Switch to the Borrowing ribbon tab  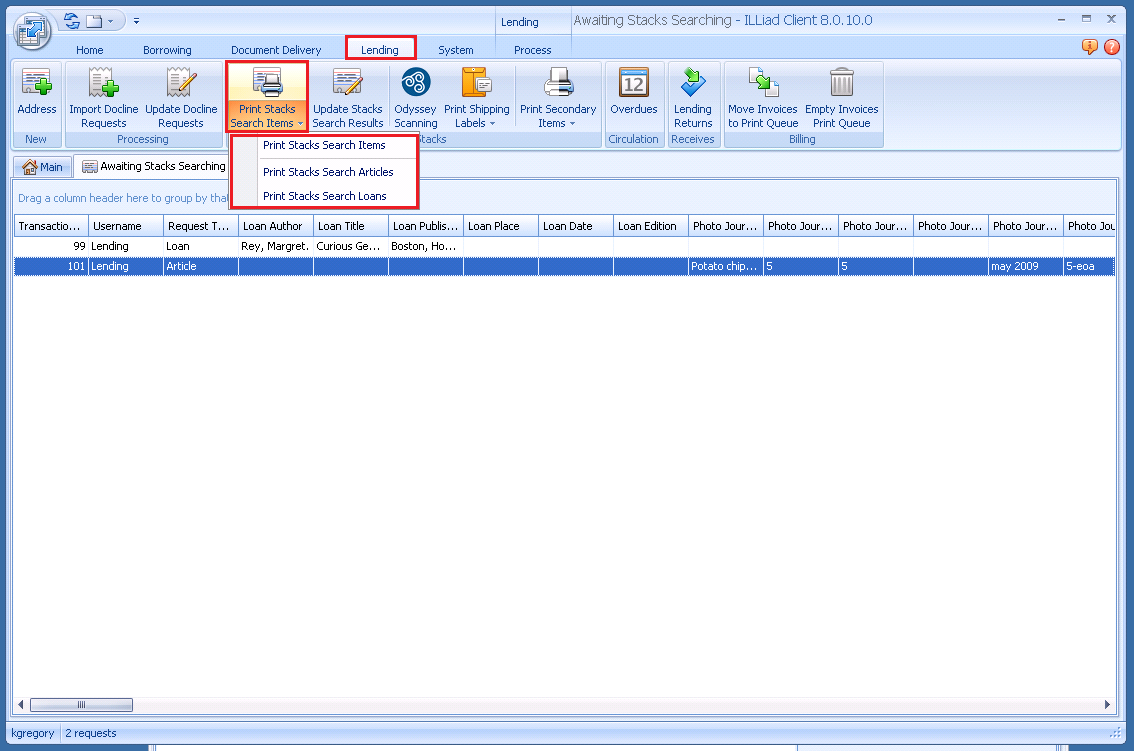(x=167, y=50)
